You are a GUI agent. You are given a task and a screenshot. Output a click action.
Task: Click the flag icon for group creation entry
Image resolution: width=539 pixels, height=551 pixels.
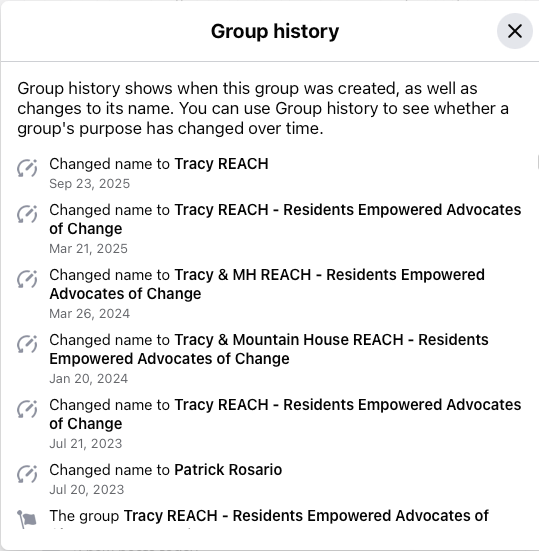[x=27, y=519]
